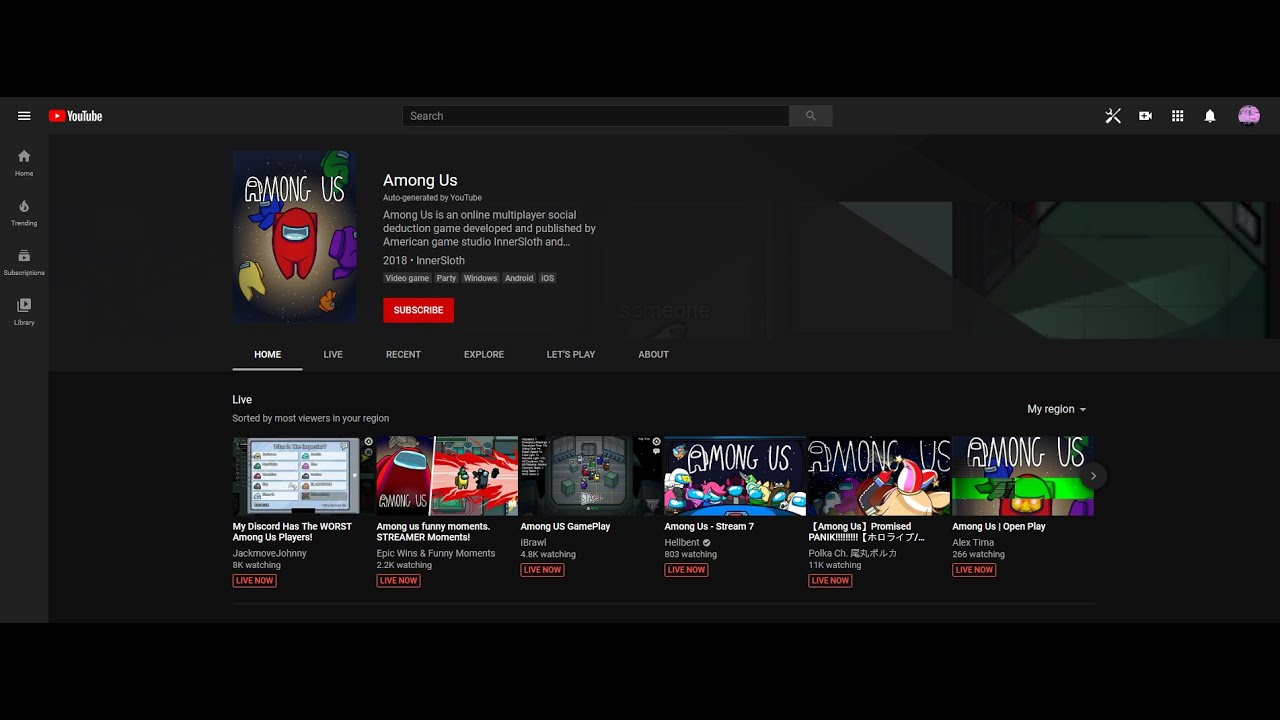Open the ABOUT tab
The image size is (1280, 720).
[653, 354]
